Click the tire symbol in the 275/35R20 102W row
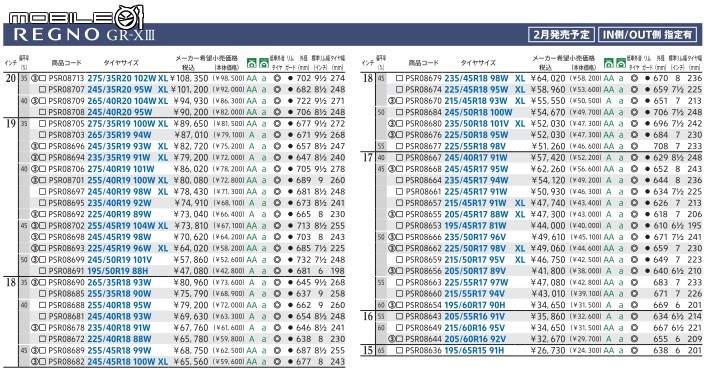 click(277, 78)
